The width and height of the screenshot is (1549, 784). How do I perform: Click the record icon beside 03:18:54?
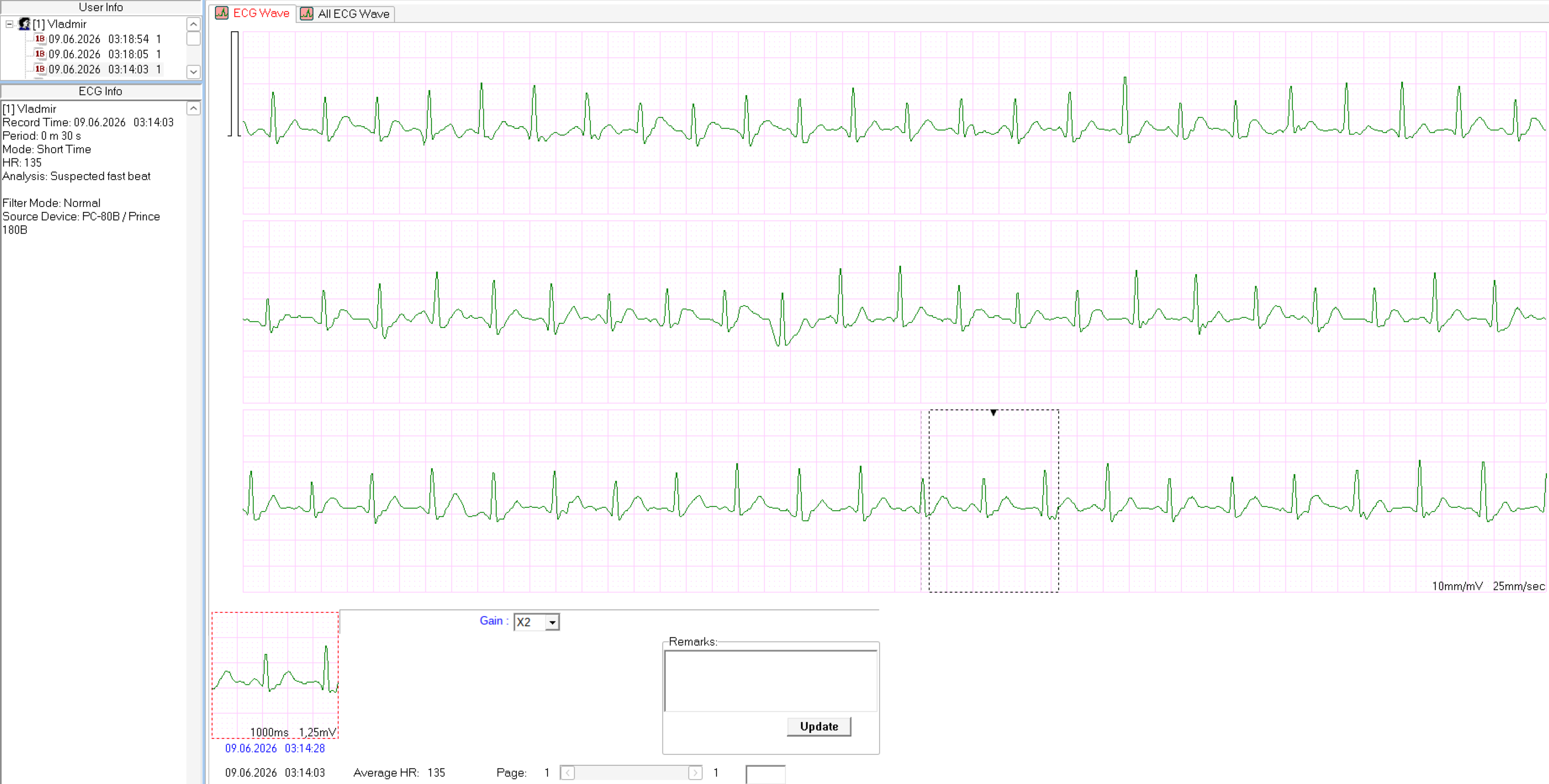click(40, 39)
